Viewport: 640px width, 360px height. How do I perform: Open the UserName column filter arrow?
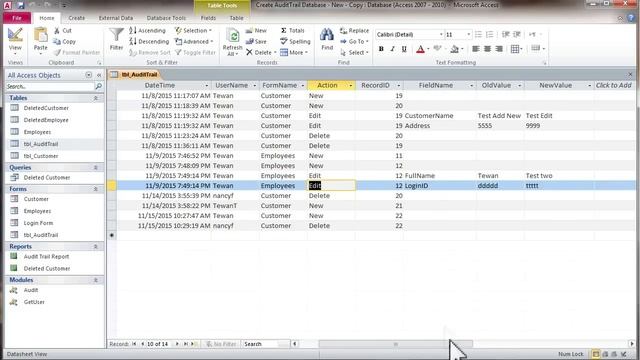click(255, 86)
